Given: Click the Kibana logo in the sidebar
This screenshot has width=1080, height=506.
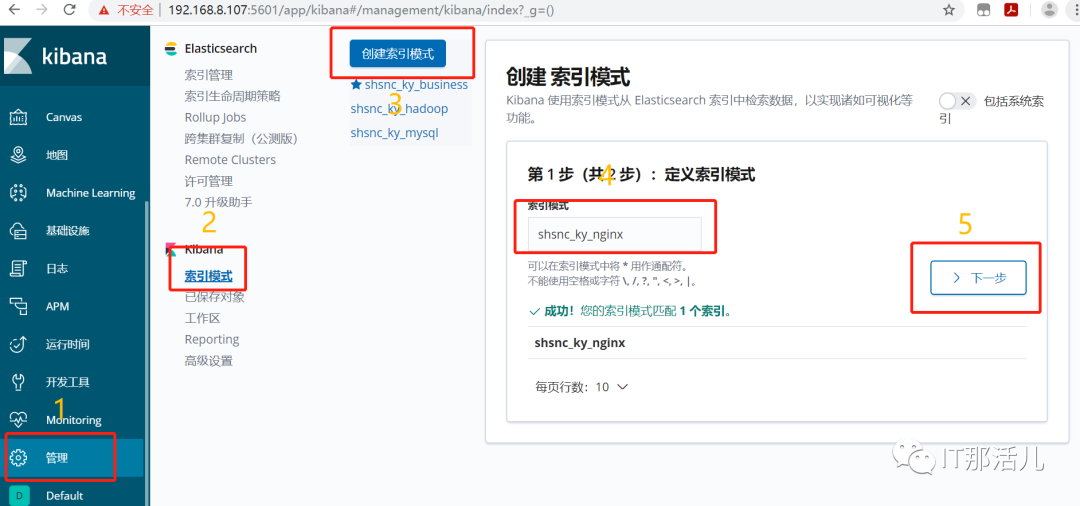Looking at the screenshot, I should tap(19, 56).
